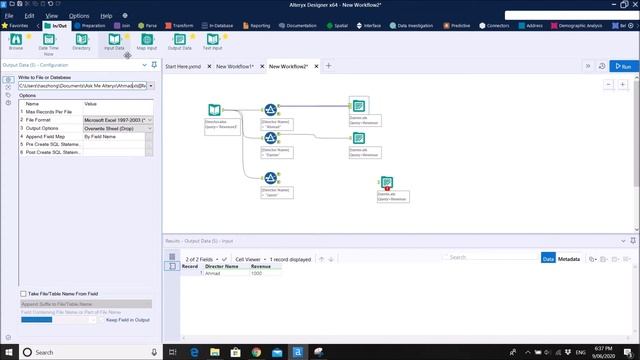Zoom out the canvas with minus button
The width and height of the screenshot is (640, 360).
609,84
